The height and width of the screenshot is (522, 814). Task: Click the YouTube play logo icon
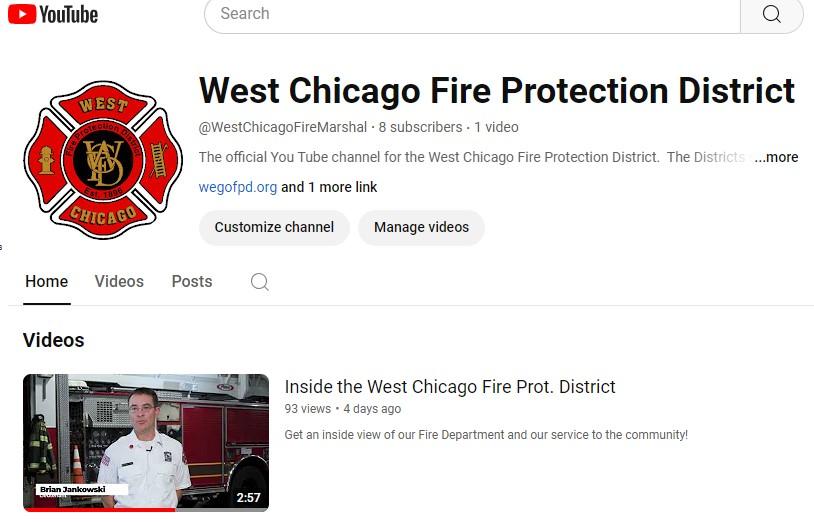pos(22,14)
